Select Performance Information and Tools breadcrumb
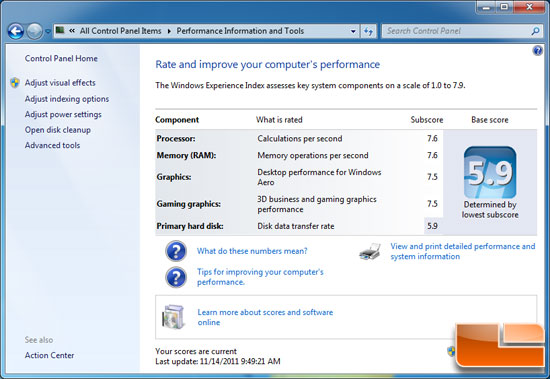Viewport: 550px width, 379px height. pos(240,31)
